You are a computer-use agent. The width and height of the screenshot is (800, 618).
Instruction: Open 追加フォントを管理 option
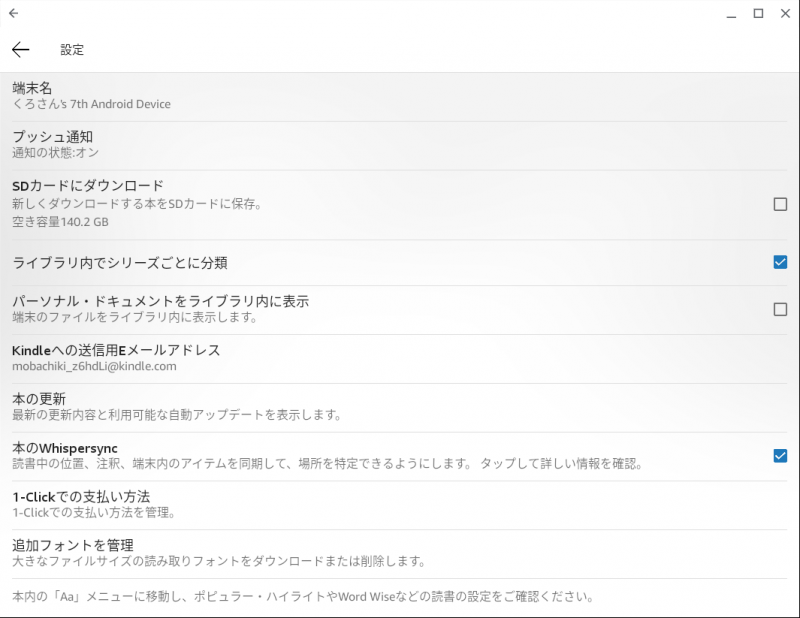[400, 554]
